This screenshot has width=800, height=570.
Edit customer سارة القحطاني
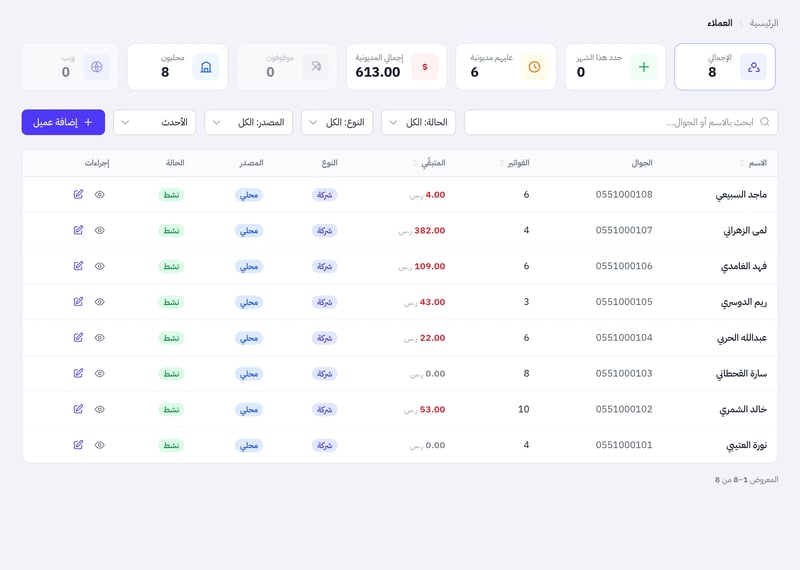pyautogui.click(x=78, y=374)
